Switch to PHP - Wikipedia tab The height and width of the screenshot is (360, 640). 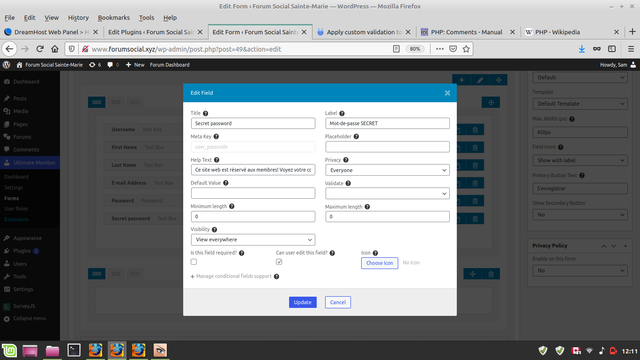(571, 32)
